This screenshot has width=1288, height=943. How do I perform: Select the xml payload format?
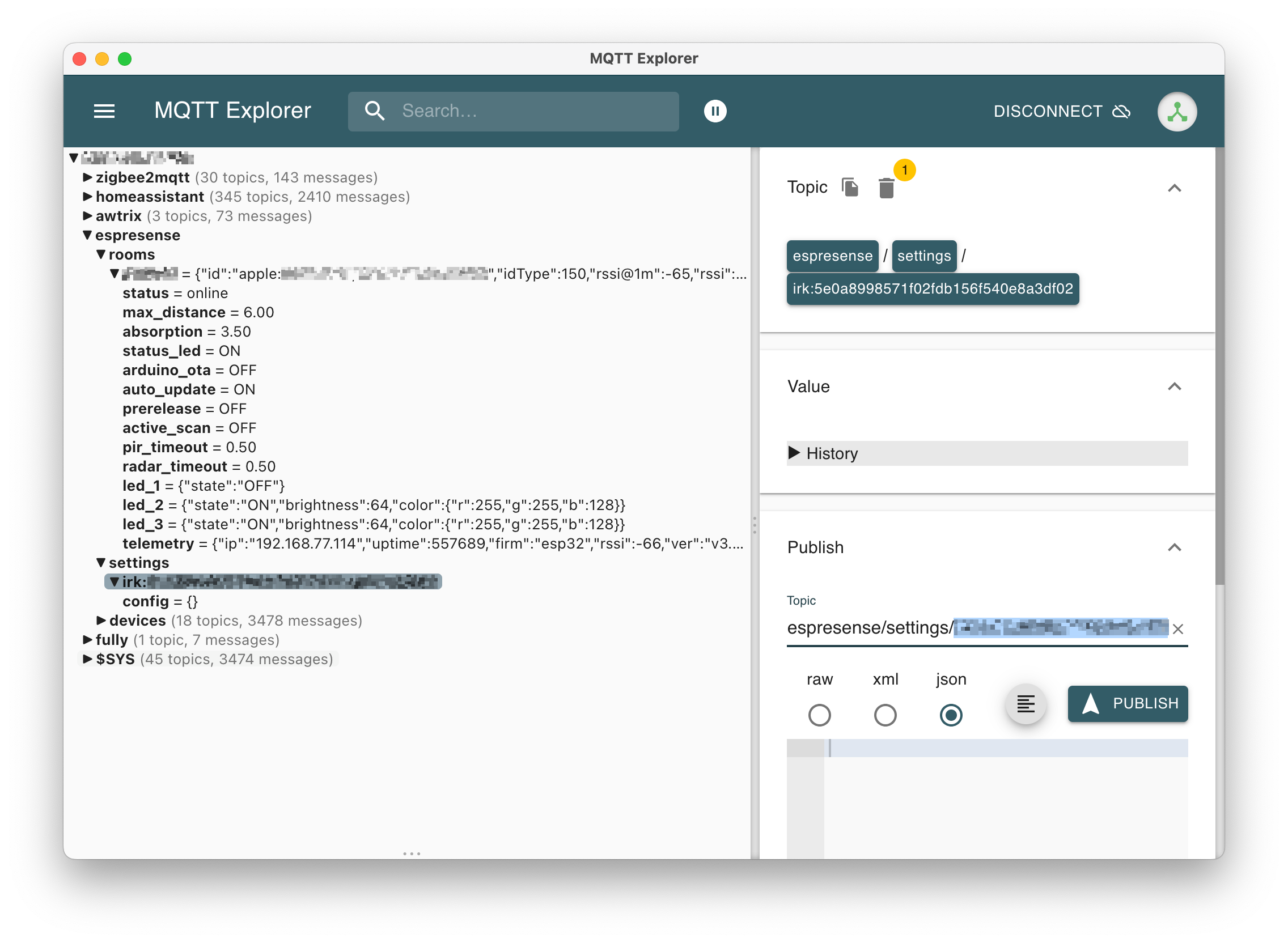pos(885,715)
